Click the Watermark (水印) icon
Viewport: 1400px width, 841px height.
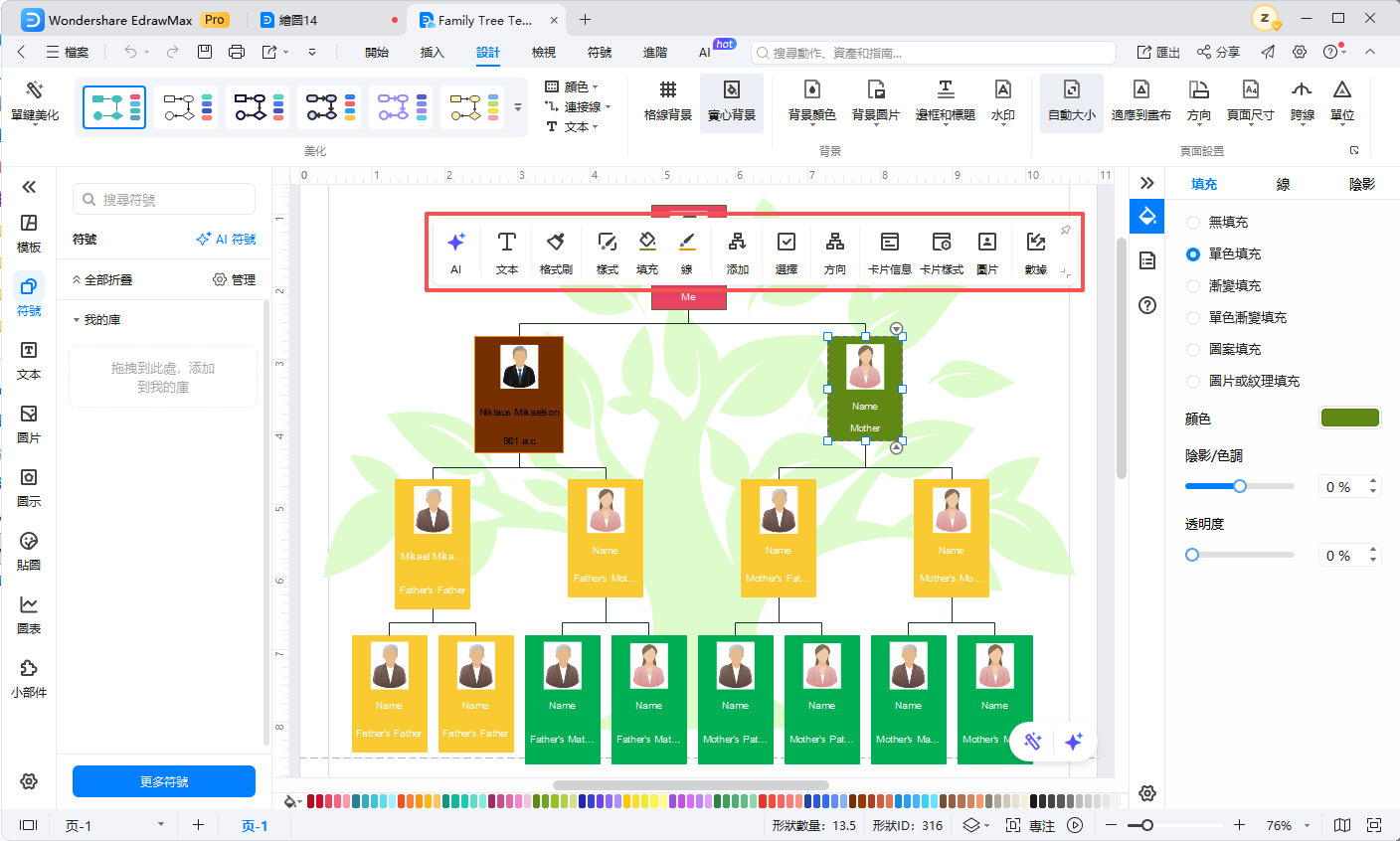1002,100
